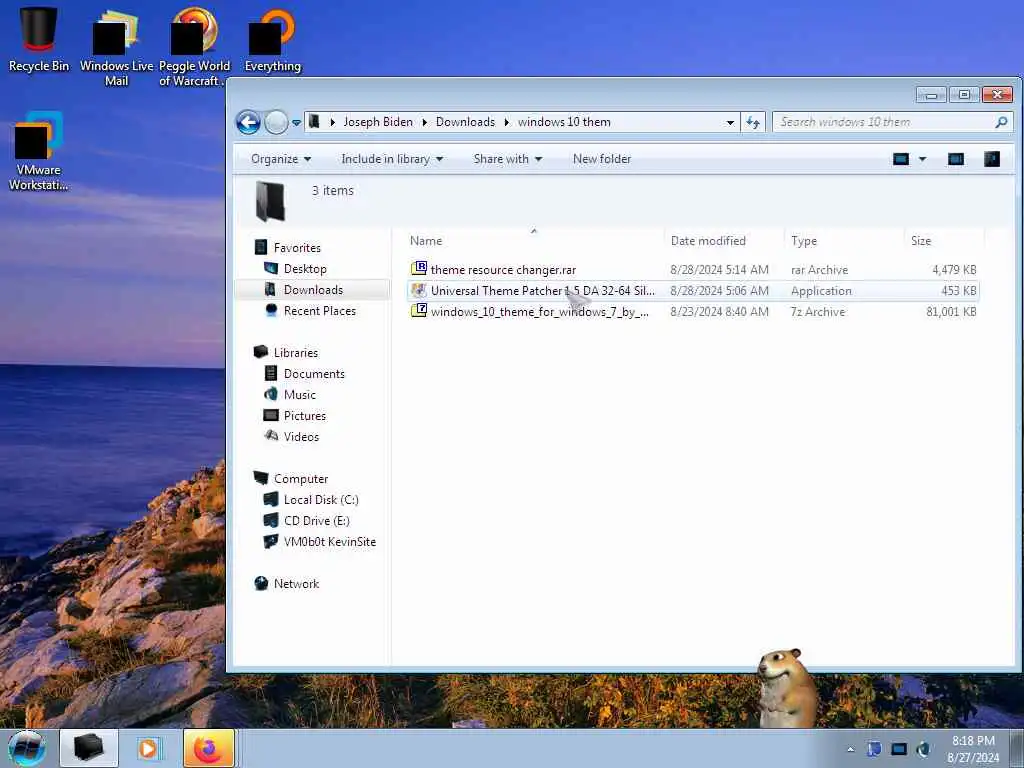Open the view options dropdown arrow
This screenshot has height=768, width=1024.
tap(922, 159)
